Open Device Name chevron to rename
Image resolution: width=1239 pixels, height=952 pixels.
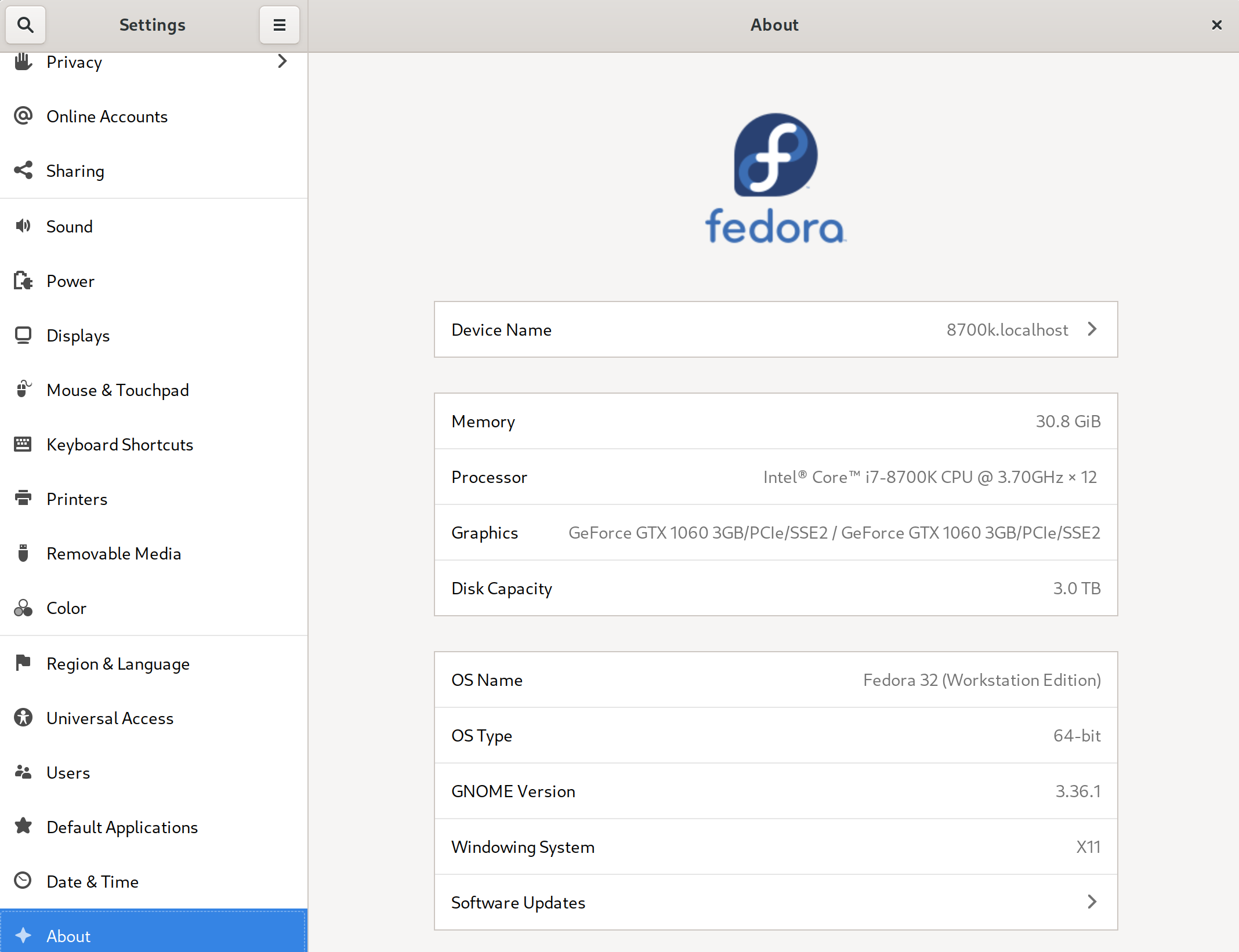(1092, 329)
